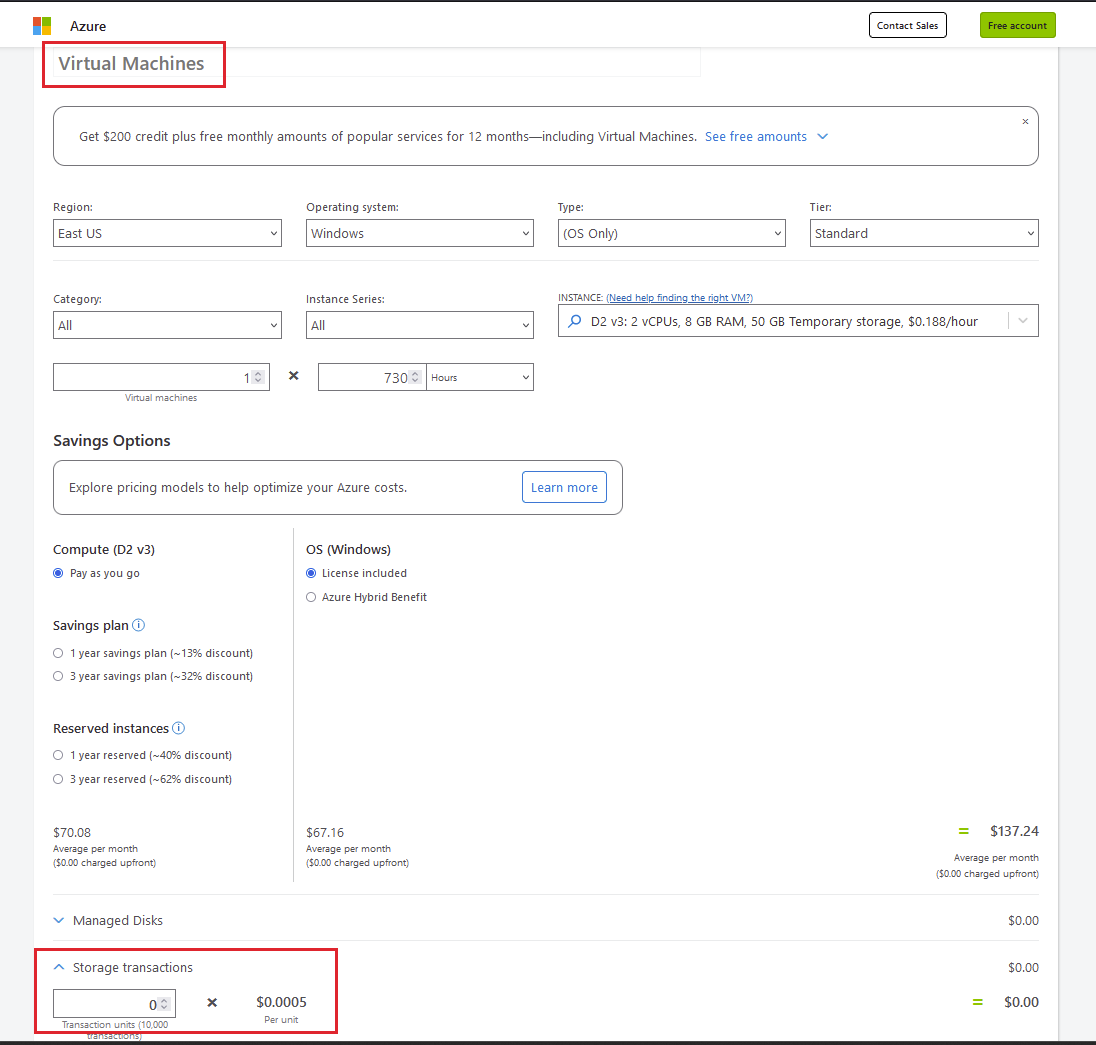
Task: Click the Microsoft logo icon
Action: [x=41, y=25]
